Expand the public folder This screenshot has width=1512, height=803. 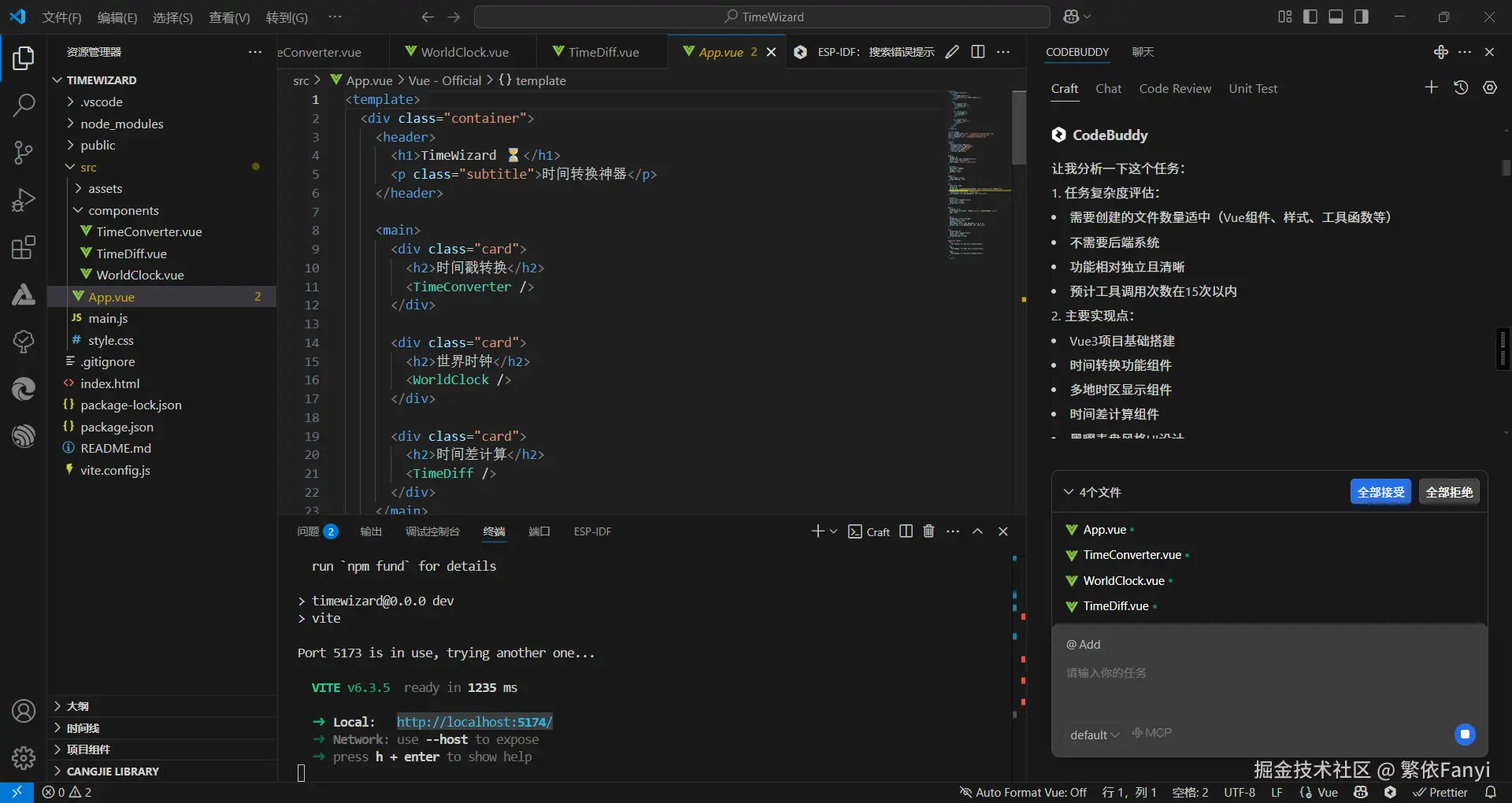pos(98,145)
